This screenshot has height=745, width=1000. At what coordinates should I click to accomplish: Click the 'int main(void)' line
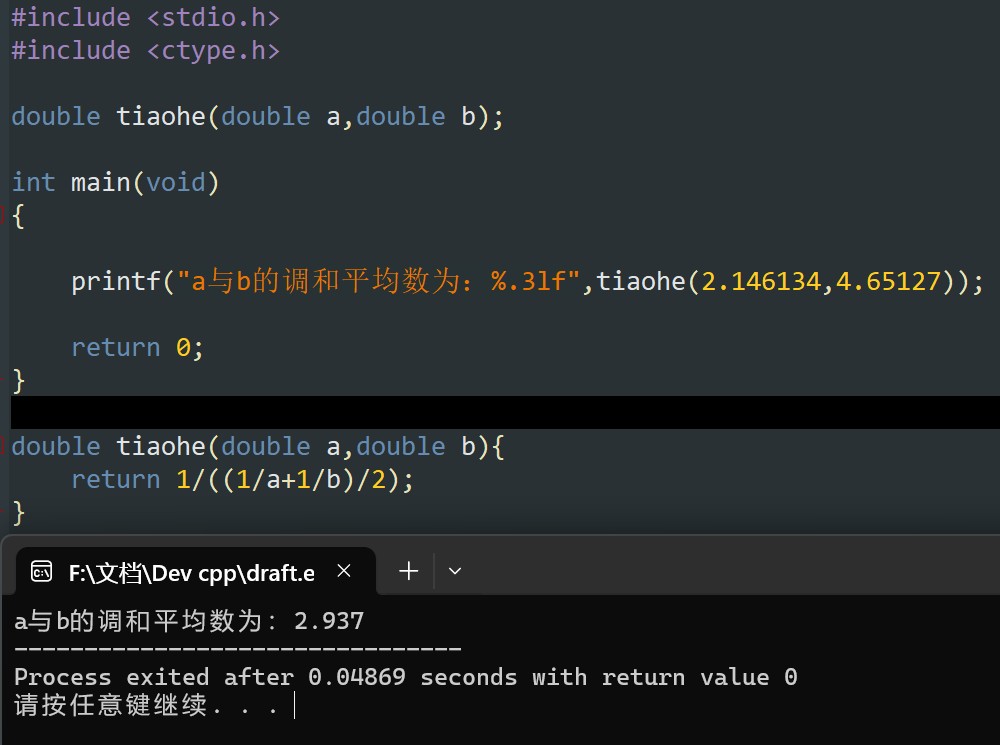pyautogui.click(x=115, y=183)
